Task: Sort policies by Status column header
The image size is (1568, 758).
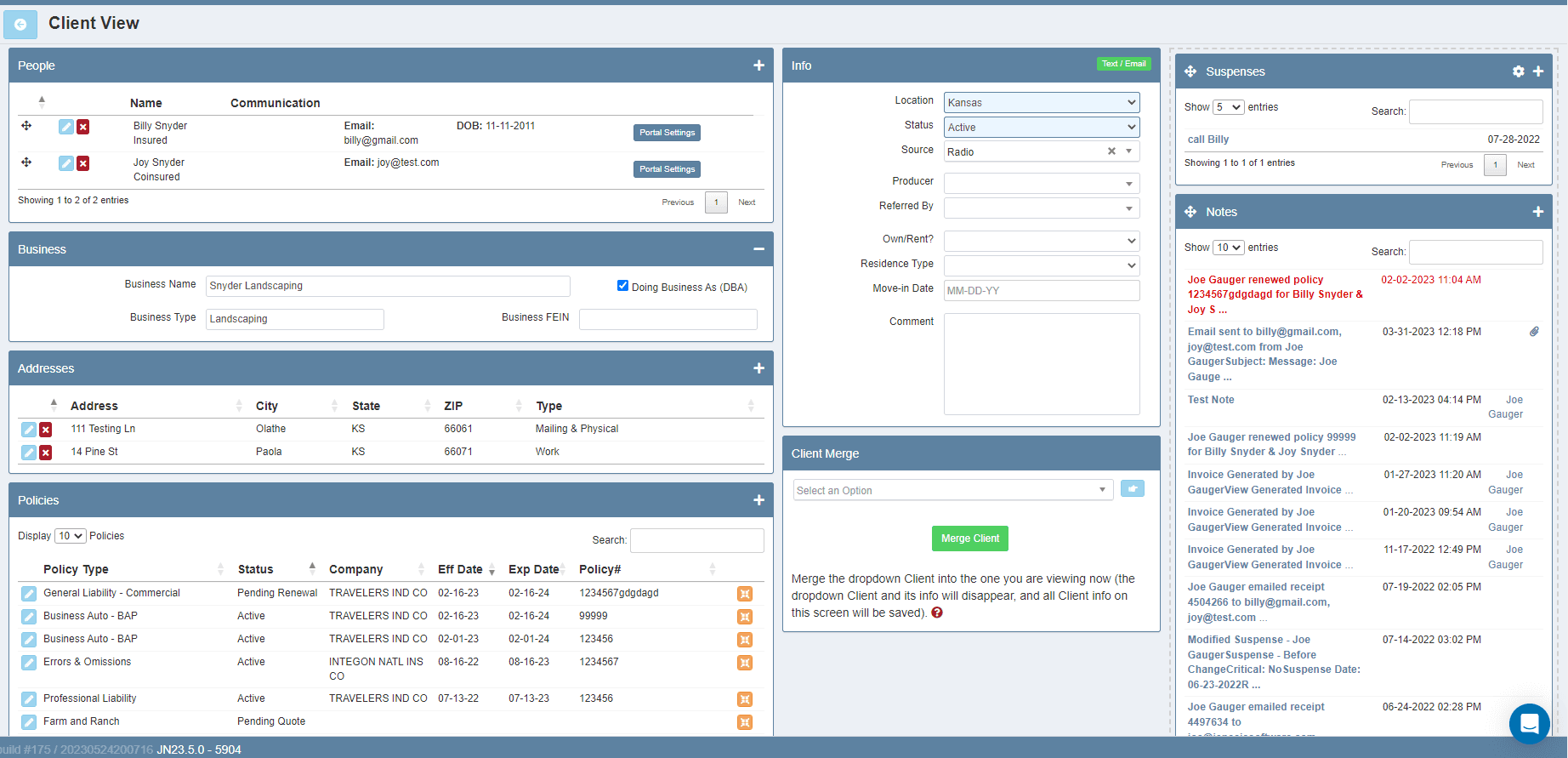Action: coord(256,569)
